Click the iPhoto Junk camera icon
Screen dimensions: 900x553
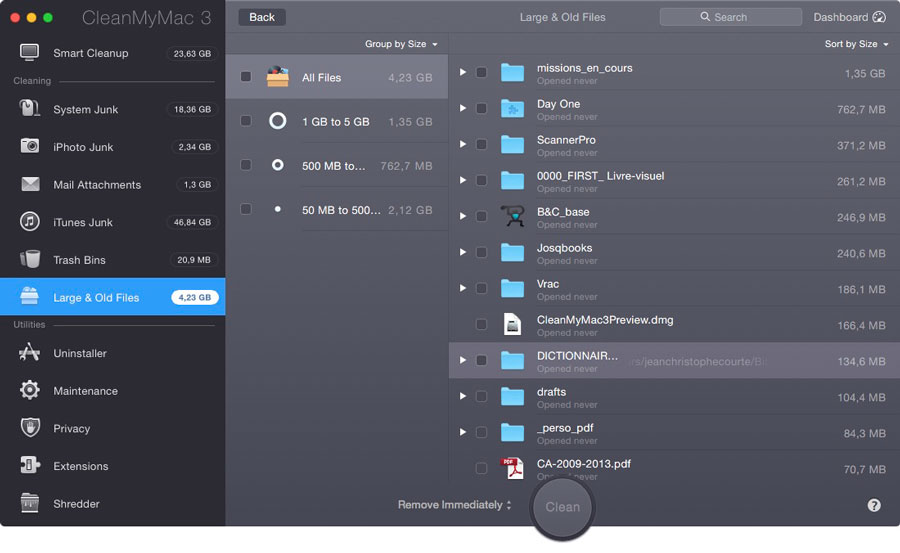coord(29,146)
